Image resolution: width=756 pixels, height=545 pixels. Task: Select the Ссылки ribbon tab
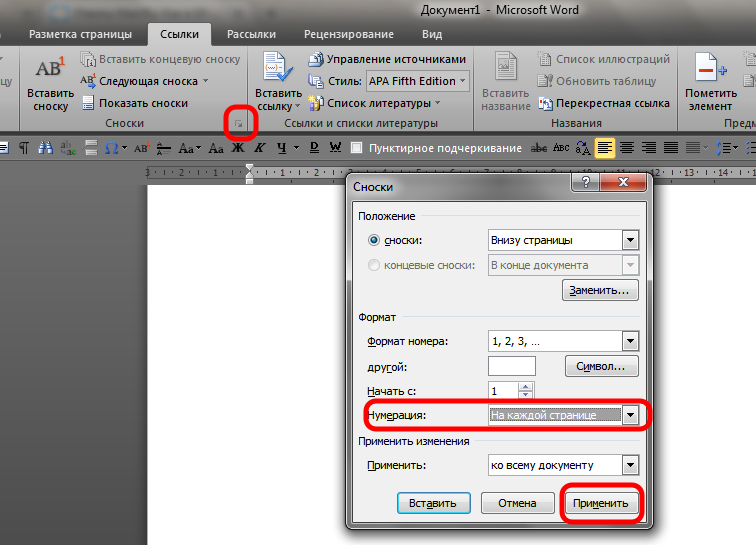click(179, 34)
